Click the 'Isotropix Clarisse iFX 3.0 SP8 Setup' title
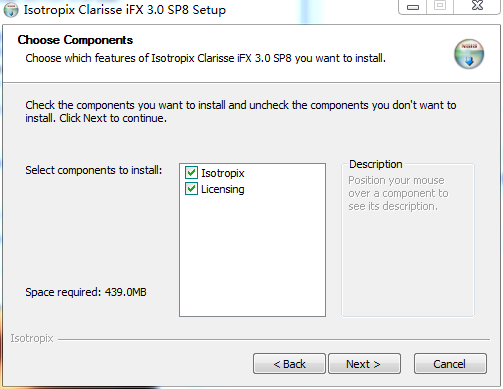The height and width of the screenshot is (389, 503). [125, 10]
